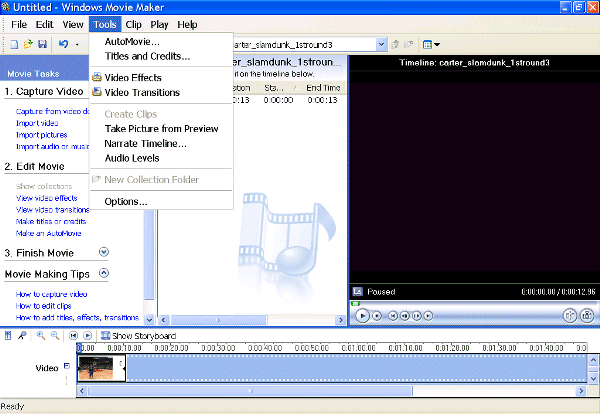Expand the Video track plus icon

67,366
